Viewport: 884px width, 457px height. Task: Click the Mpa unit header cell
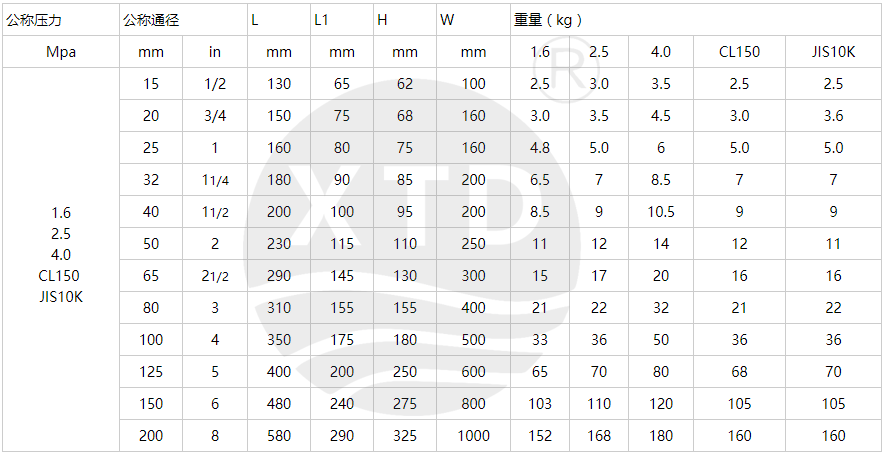[x=61, y=52]
